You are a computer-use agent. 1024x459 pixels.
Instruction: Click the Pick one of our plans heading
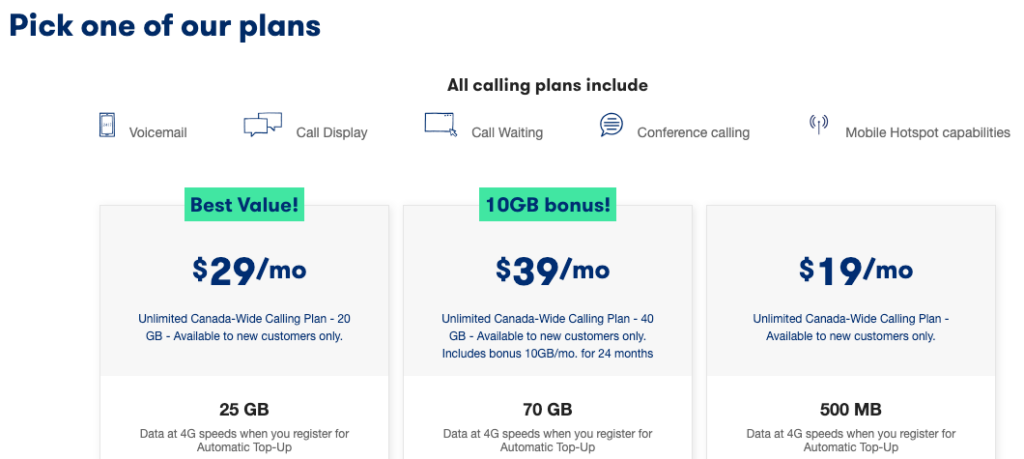click(x=165, y=25)
